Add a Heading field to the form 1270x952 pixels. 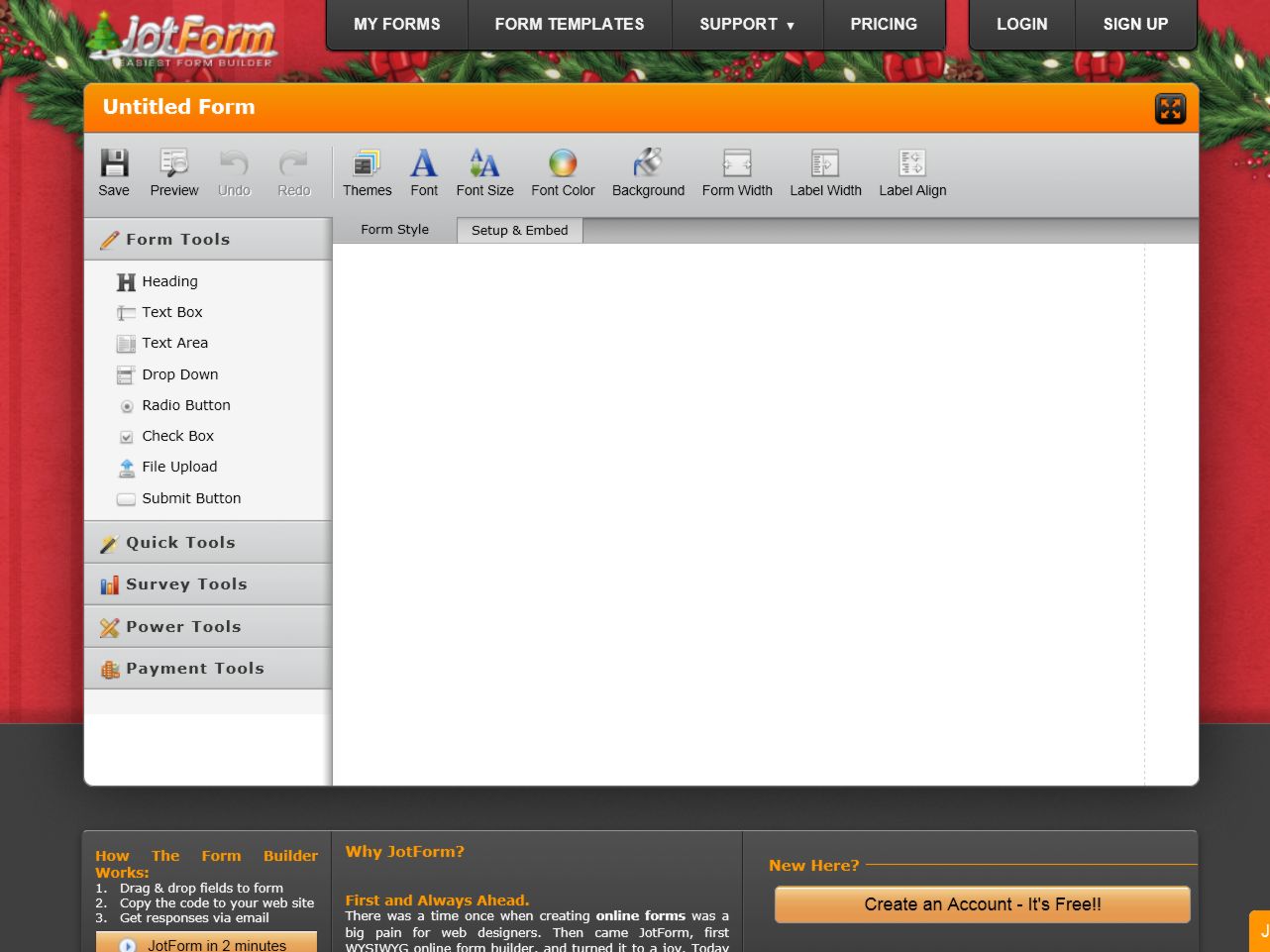coord(169,281)
